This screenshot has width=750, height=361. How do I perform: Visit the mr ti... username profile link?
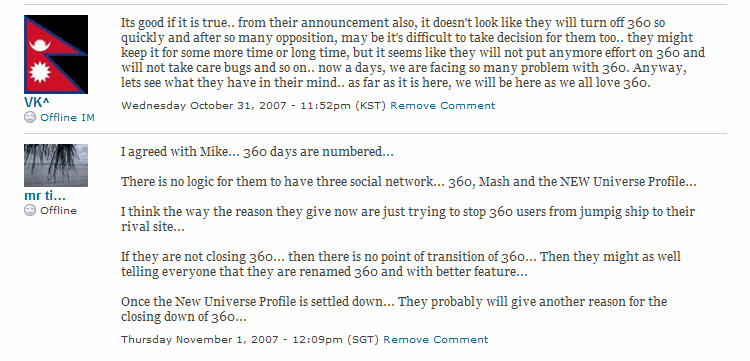point(45,195)
